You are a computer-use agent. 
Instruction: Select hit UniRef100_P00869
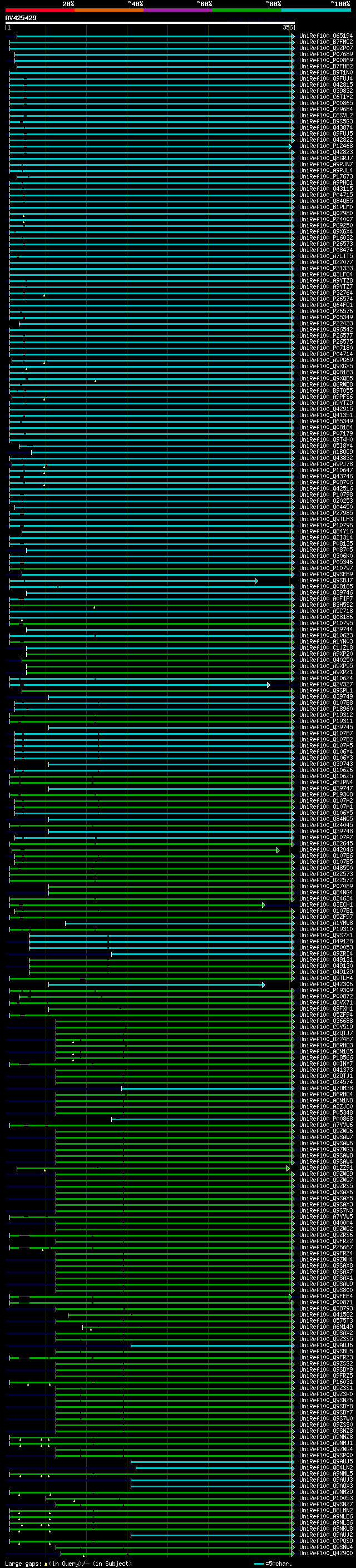click(x=326, y=60)
